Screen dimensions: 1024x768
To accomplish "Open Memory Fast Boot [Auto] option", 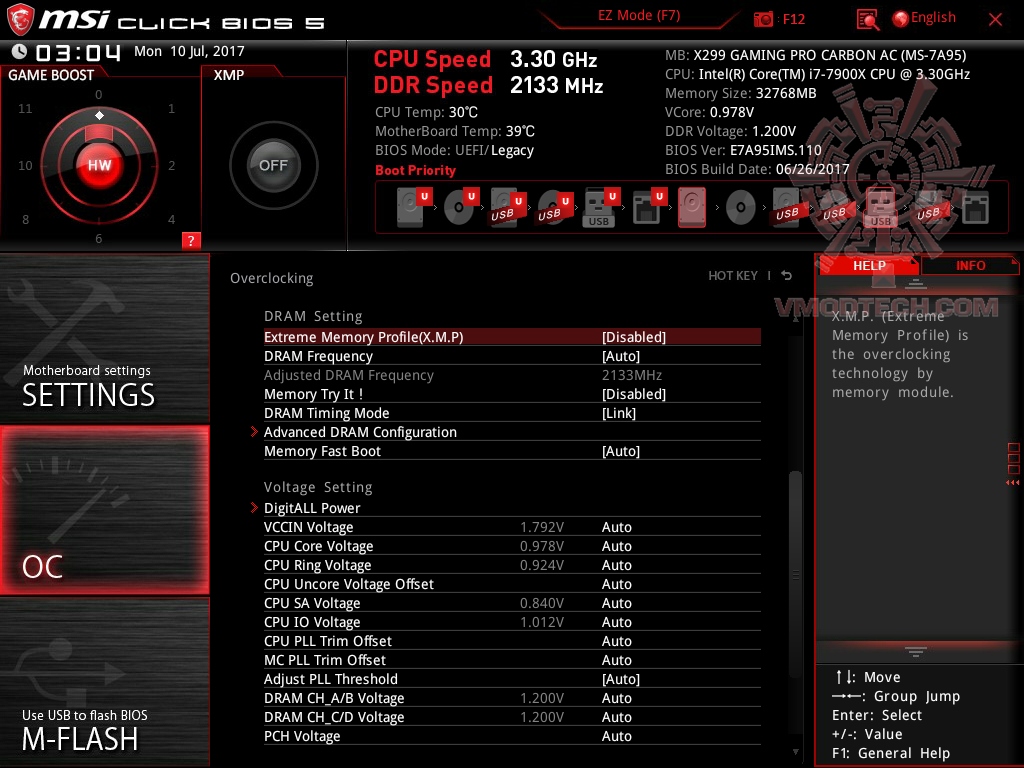I will click(512, 451).
